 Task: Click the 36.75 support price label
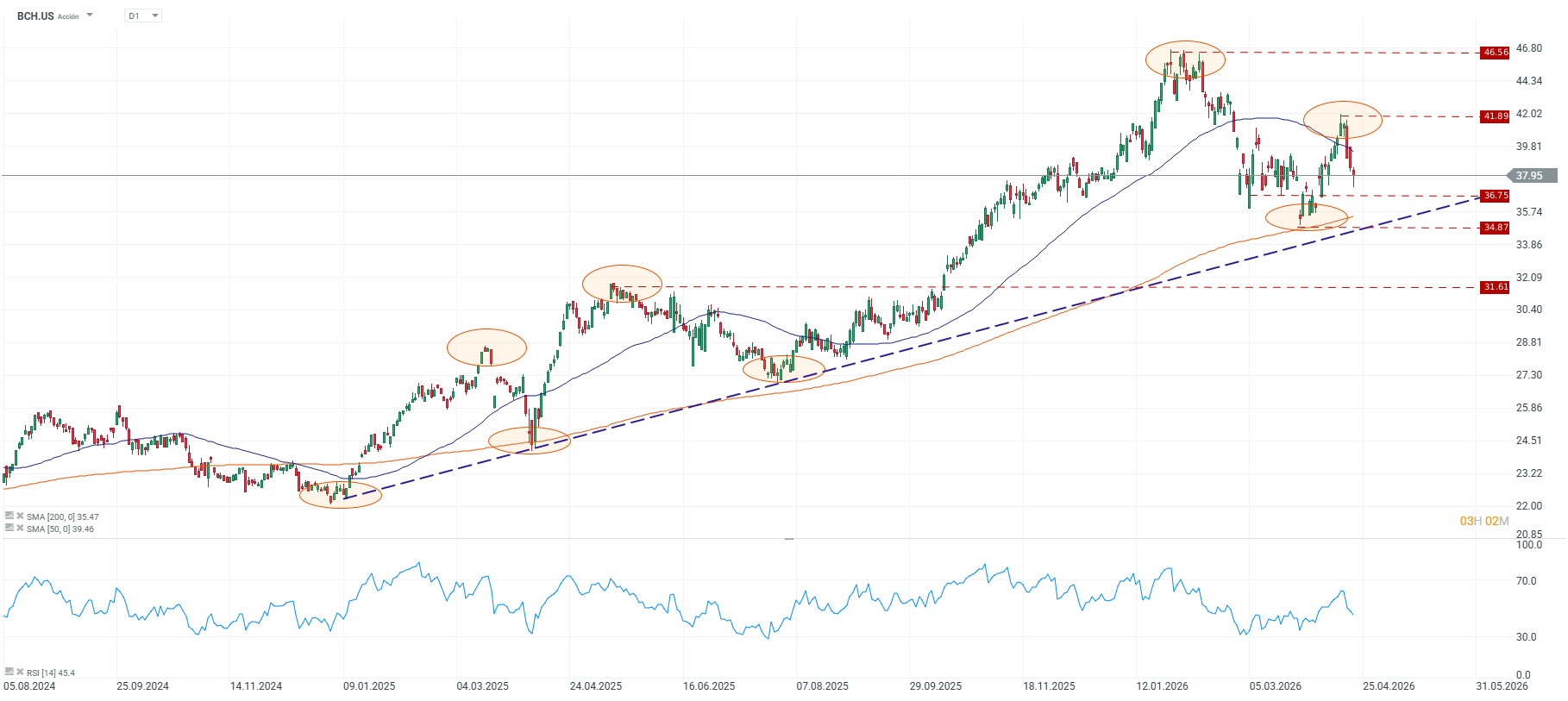click(x=1495, y=196)
